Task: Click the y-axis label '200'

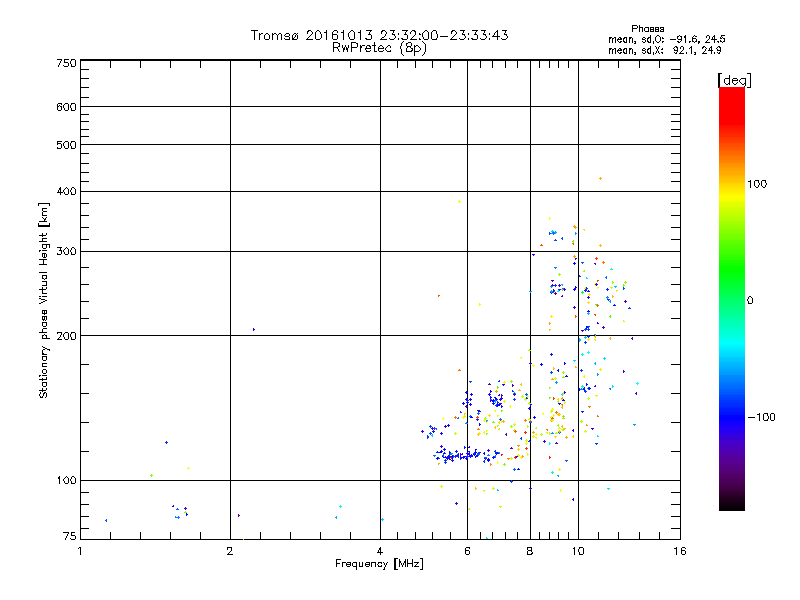Action: 66,336
